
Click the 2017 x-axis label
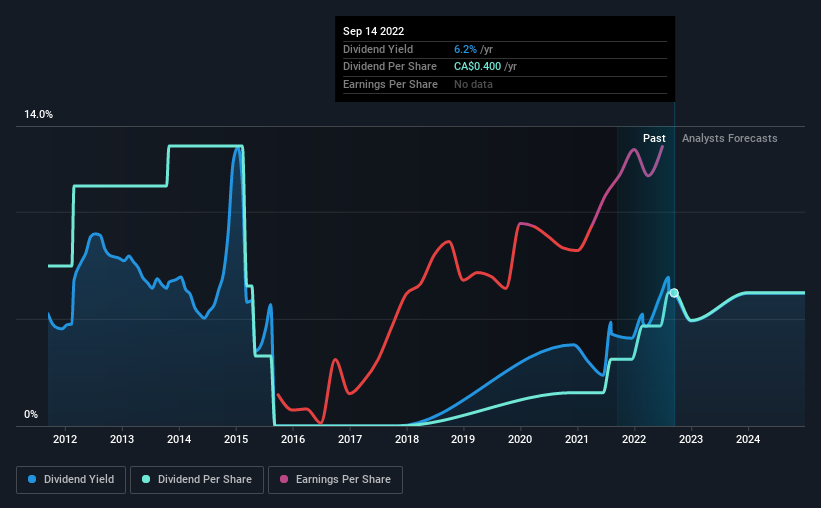(x=350, y=439)
